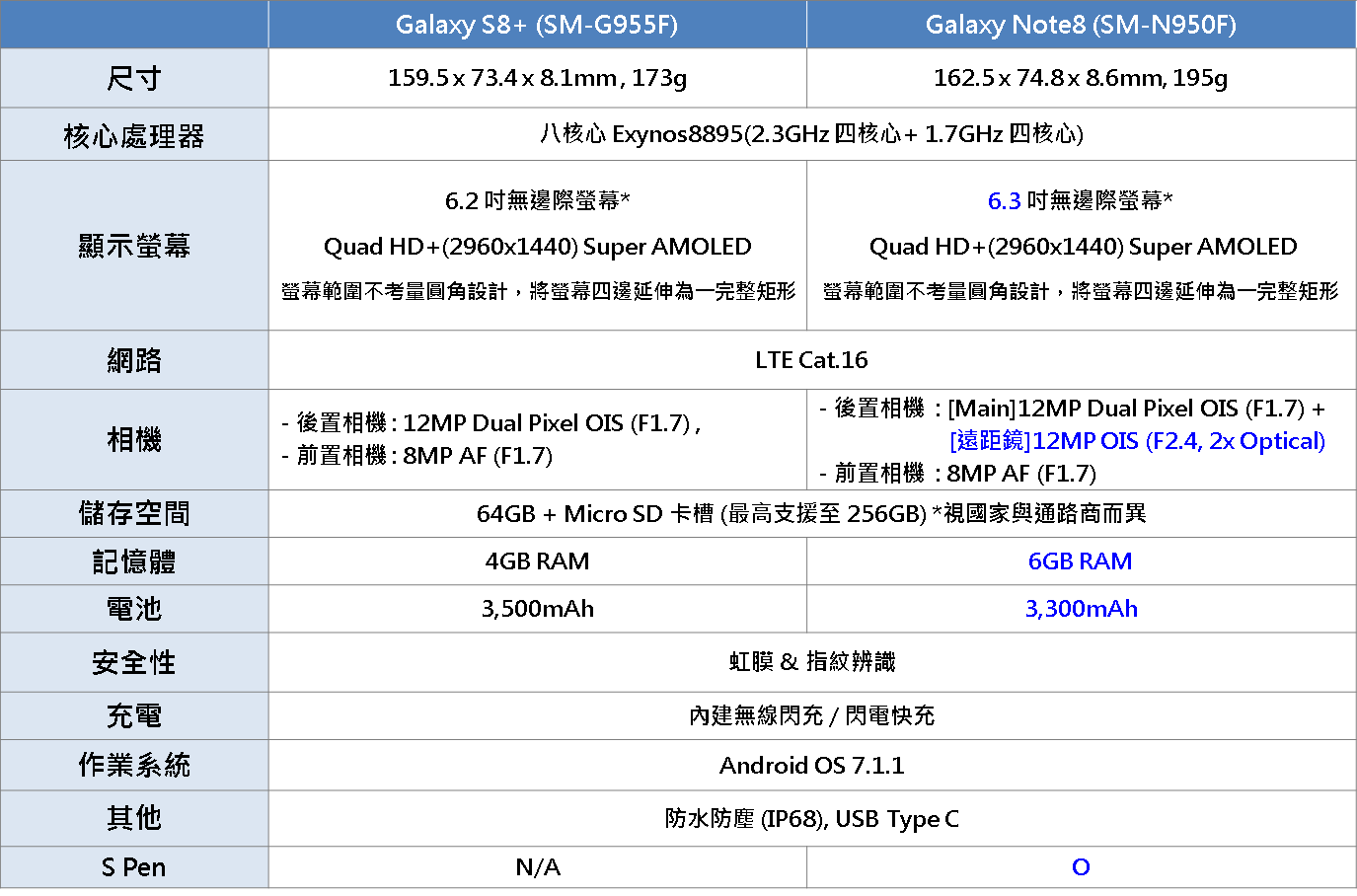Click the S8+ Quad HD+ Super AMOLED line
1357x896 pixels.
tap(537, 247)
